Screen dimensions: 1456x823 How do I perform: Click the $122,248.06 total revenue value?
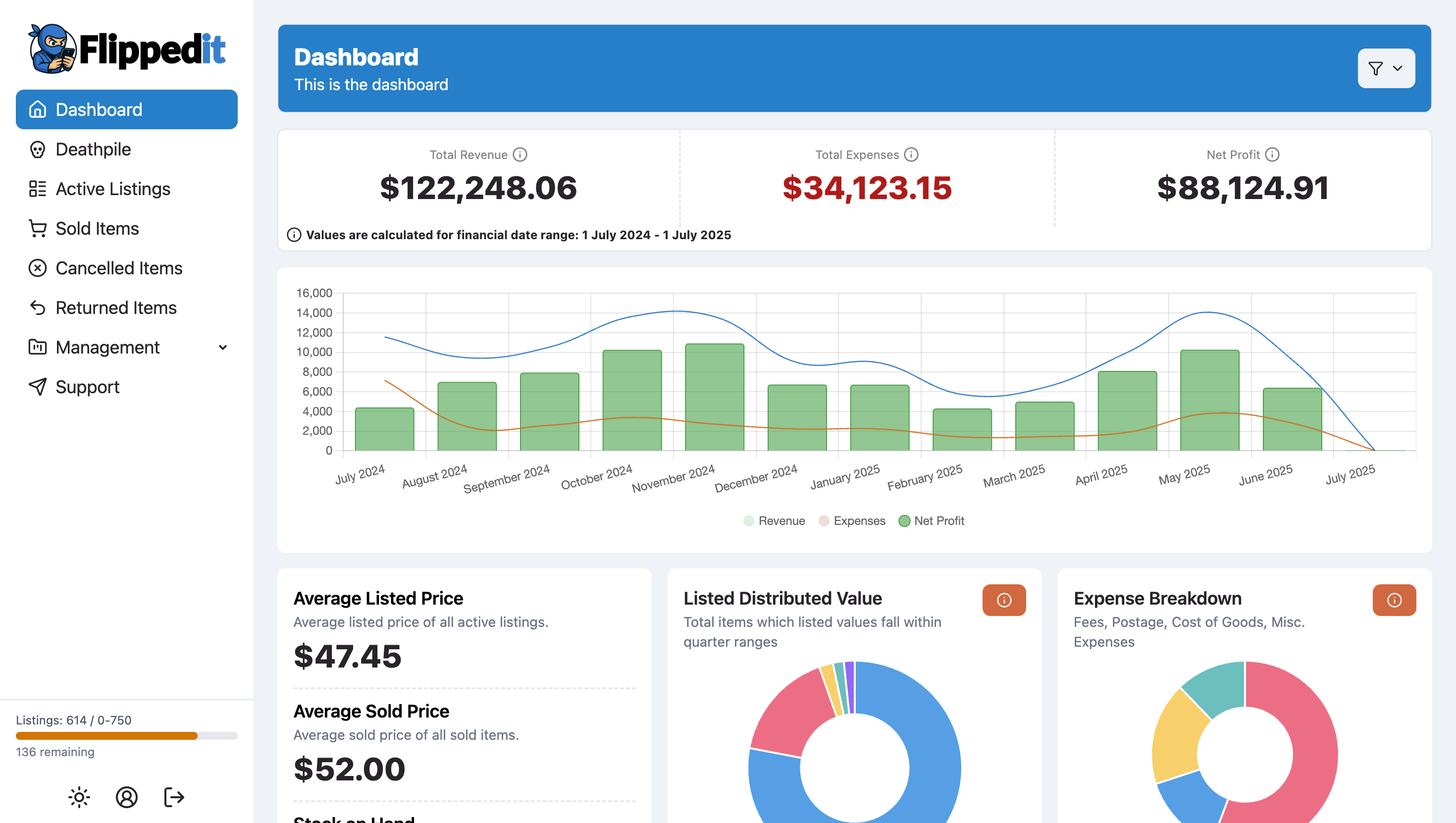pyautogui.click(x=478, y=188)
